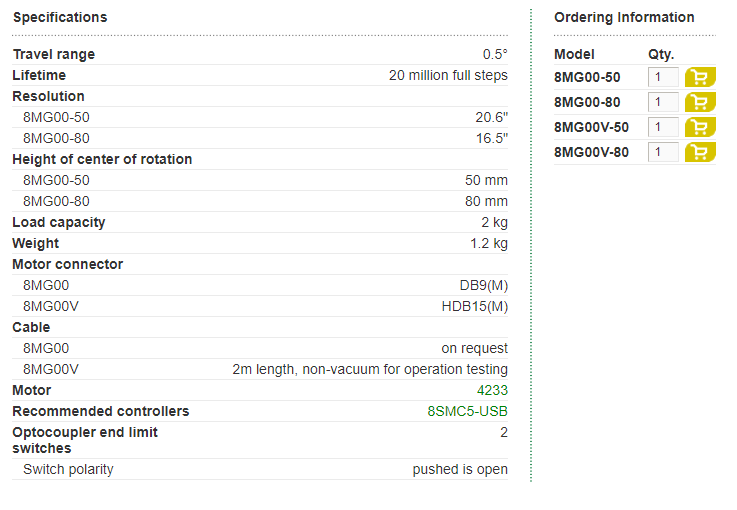Click the Motor connector row label
Viewport: 737px width, 510px height.
pos(68,264)
